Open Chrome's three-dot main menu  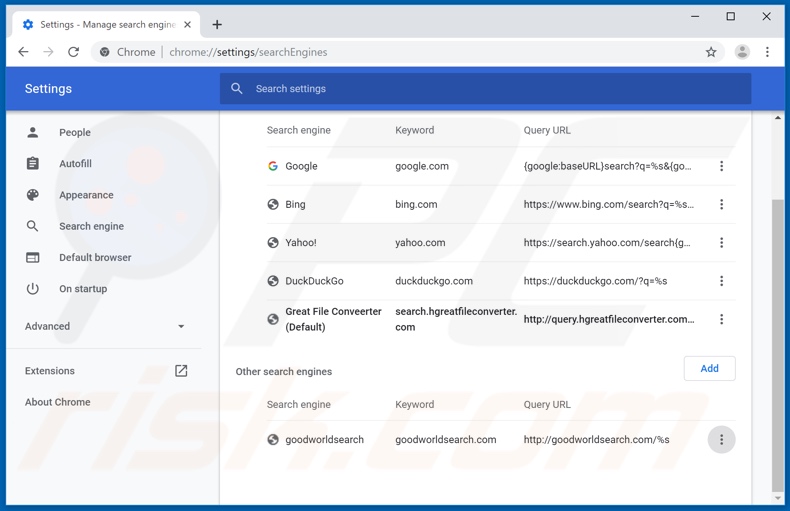click(767, 52)
